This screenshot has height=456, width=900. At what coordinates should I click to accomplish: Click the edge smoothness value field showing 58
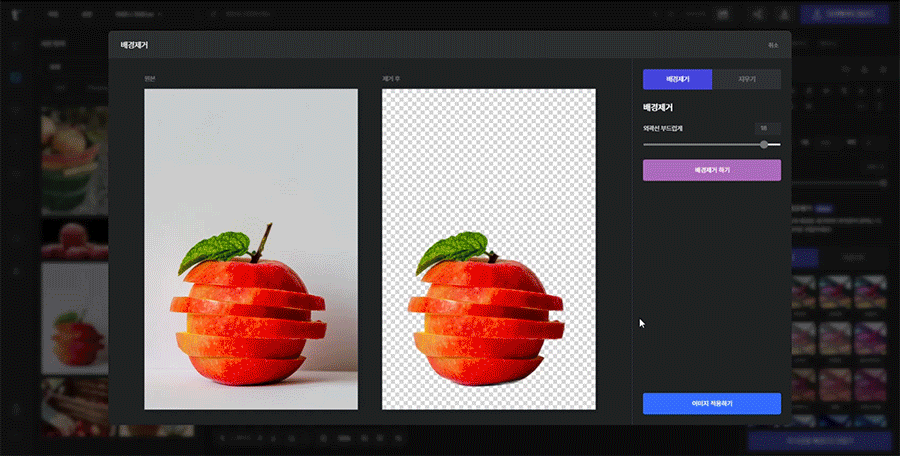(x=767, y=128)
